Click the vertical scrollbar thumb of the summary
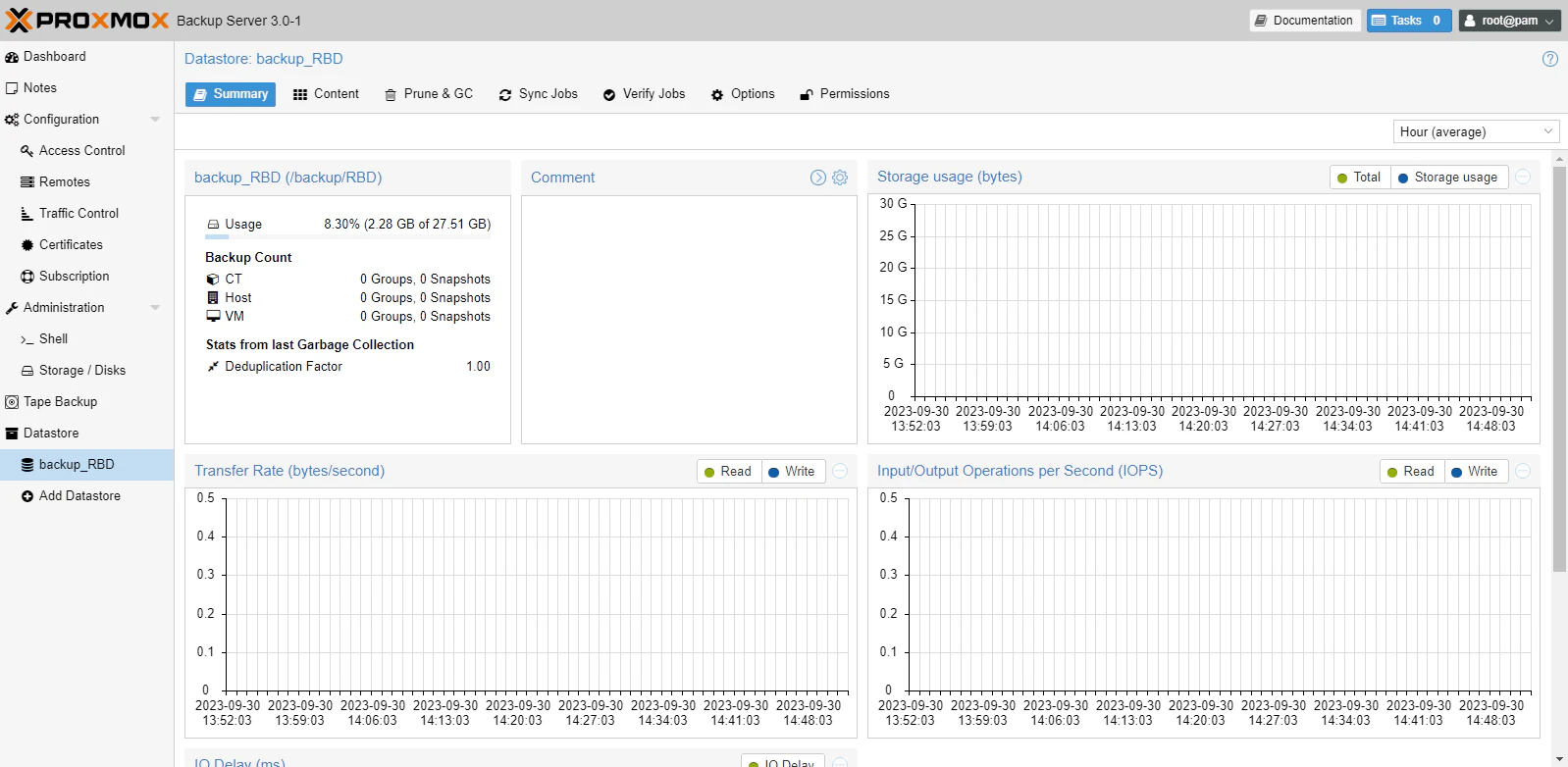The height and width of the screenshot is (767, 1568). coord(1559,369)
